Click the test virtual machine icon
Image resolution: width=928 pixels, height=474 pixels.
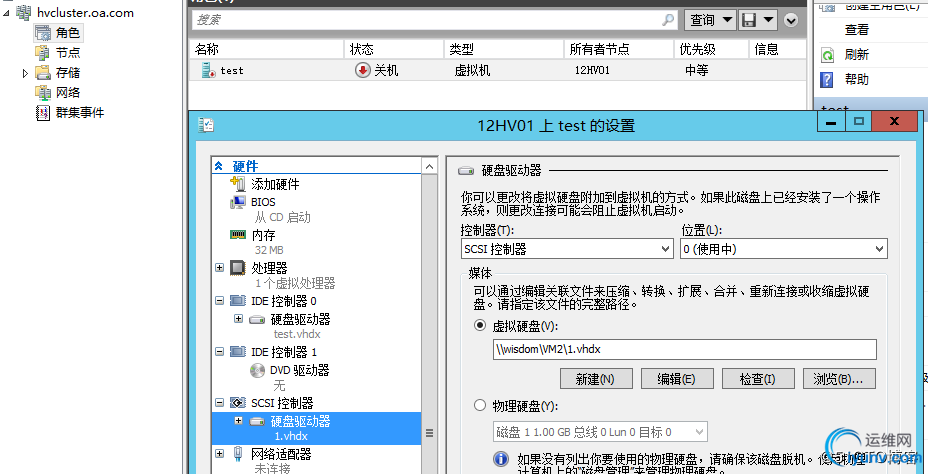pos(208,70)
